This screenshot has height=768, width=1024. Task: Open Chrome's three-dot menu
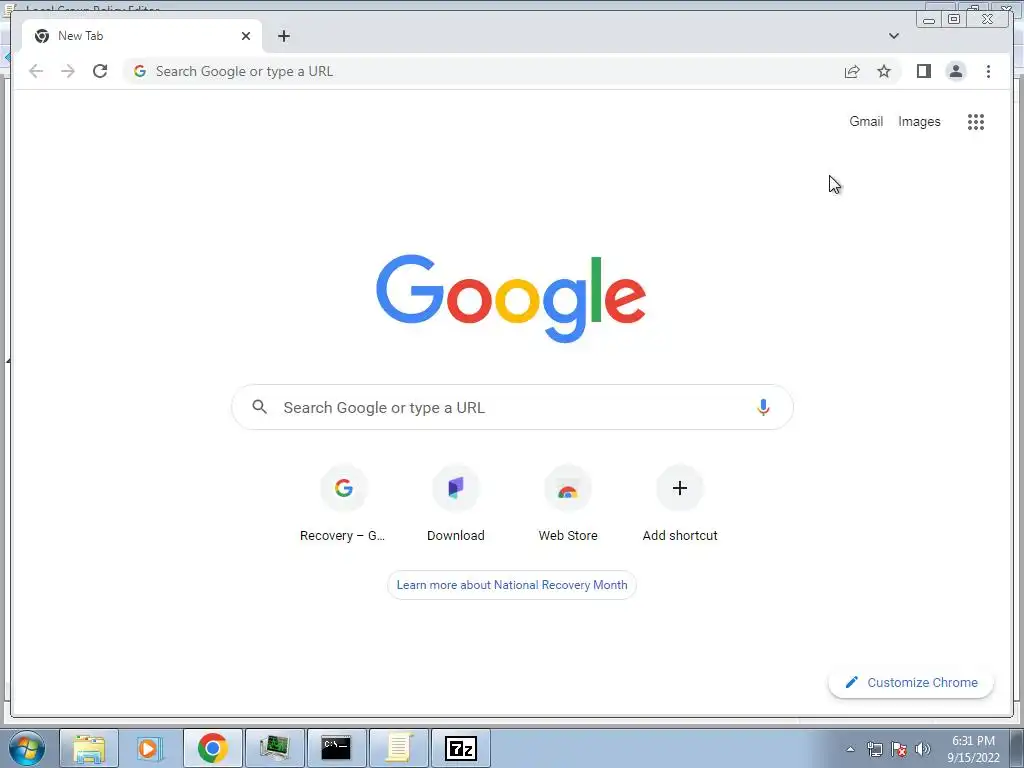point(988,71)
